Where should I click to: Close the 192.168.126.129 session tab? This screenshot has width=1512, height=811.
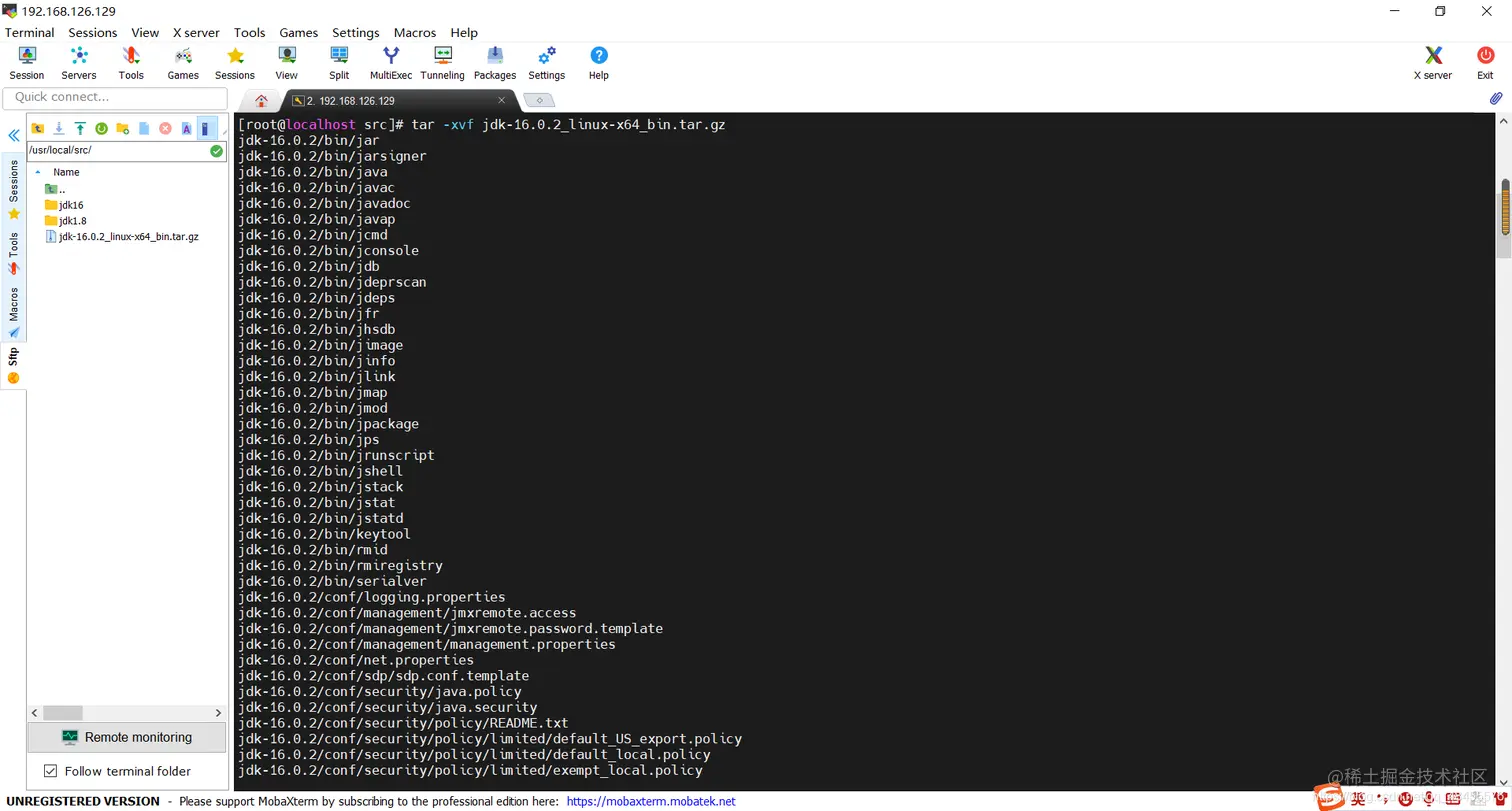(502, 100)
